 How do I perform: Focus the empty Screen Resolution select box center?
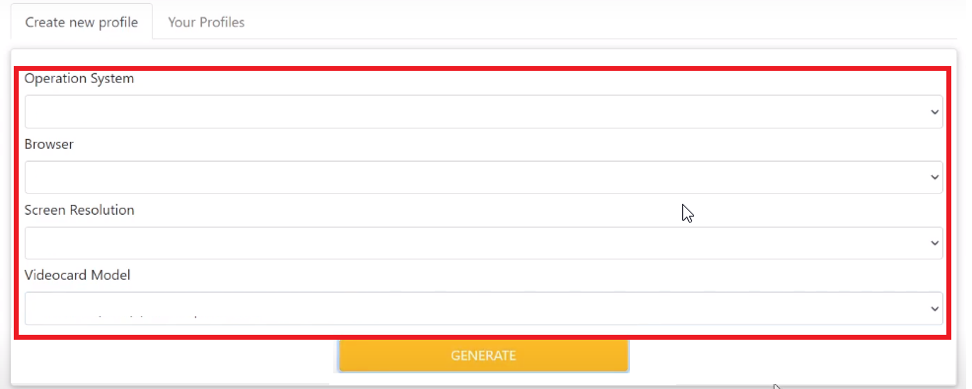click(484, 243)
